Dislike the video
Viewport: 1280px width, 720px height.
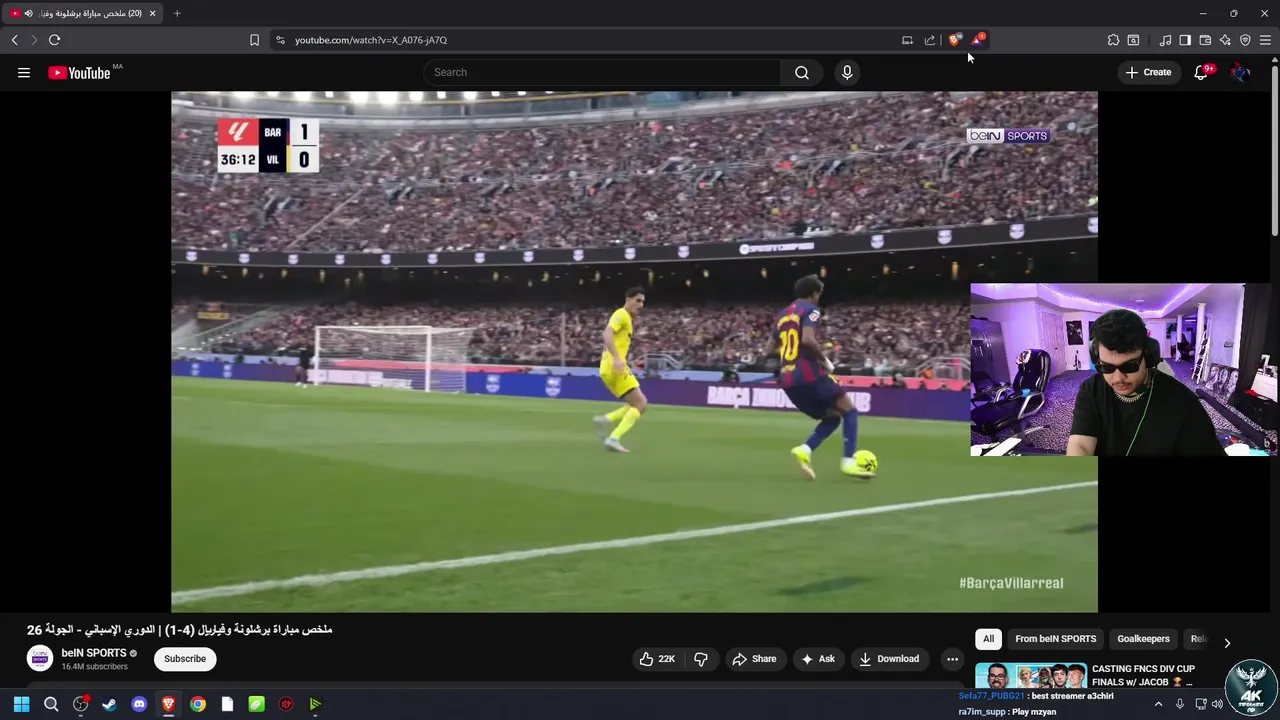click(701, 659)
